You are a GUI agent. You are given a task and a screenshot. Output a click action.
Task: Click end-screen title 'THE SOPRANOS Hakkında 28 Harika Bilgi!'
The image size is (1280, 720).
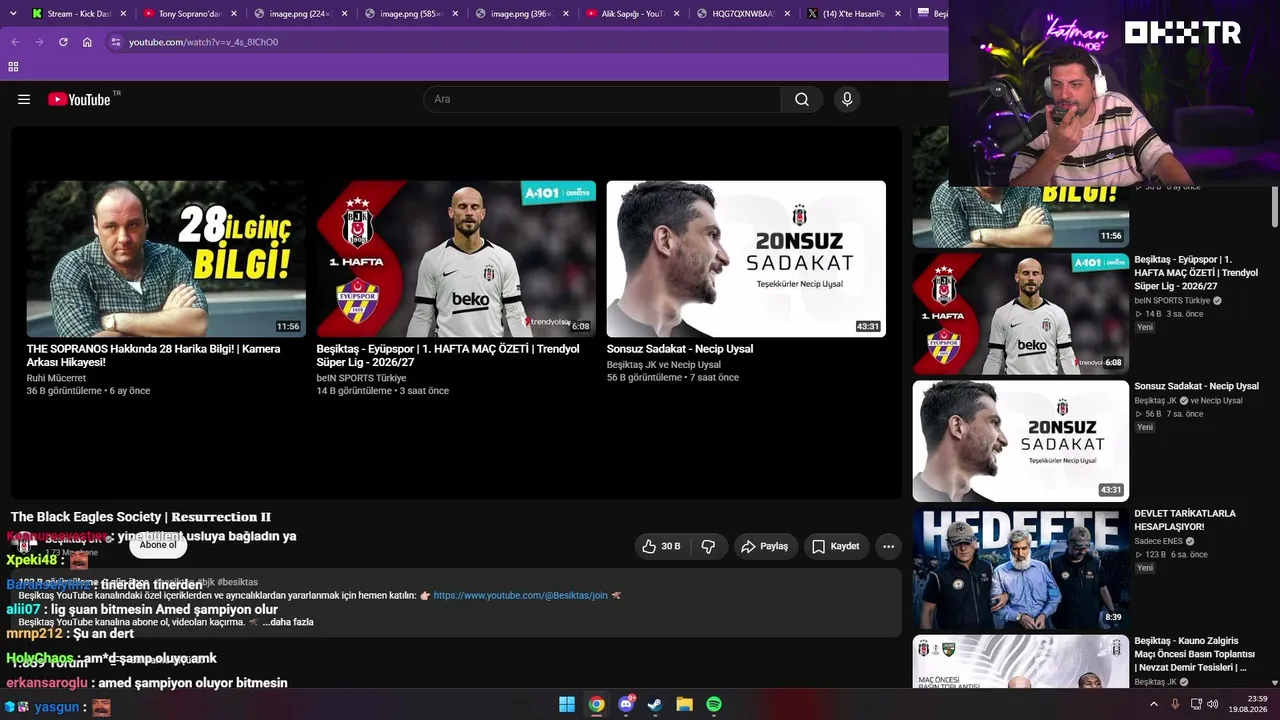[153, 355]
